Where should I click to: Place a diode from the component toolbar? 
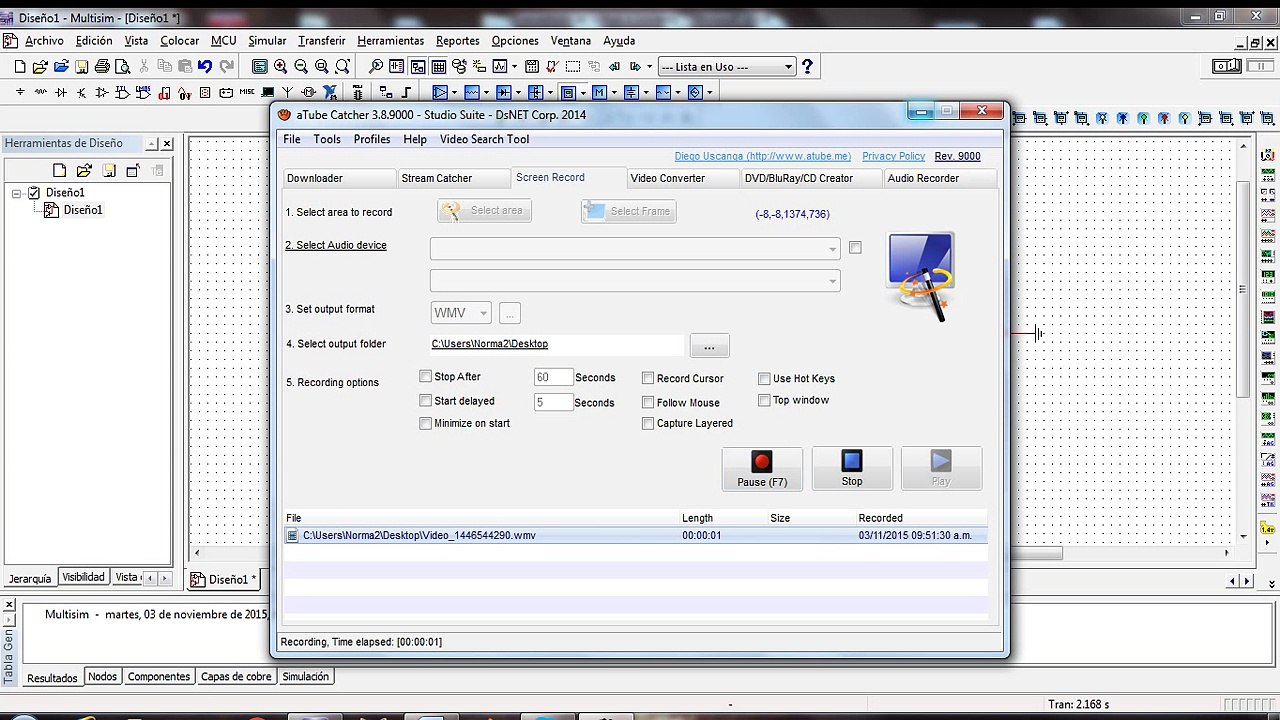[61, 92]
